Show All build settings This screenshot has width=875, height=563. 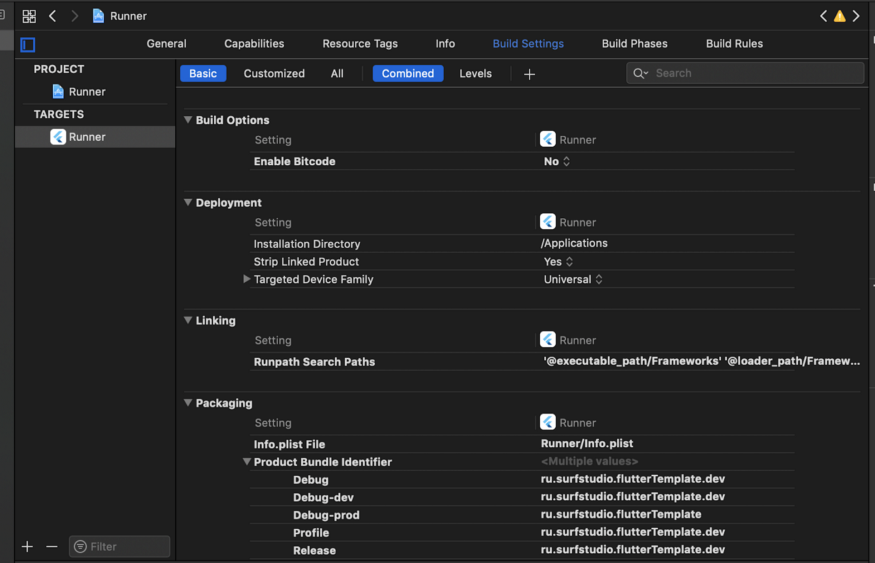[337, 73]
